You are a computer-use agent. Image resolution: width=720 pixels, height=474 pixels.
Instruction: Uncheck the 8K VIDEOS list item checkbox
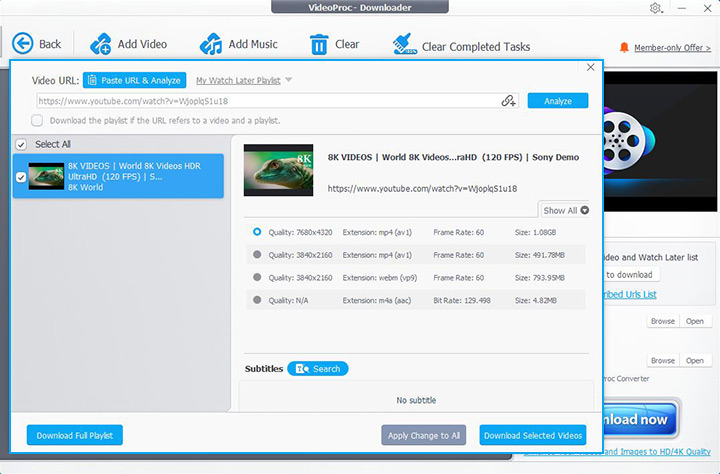[x=21, y=177]
